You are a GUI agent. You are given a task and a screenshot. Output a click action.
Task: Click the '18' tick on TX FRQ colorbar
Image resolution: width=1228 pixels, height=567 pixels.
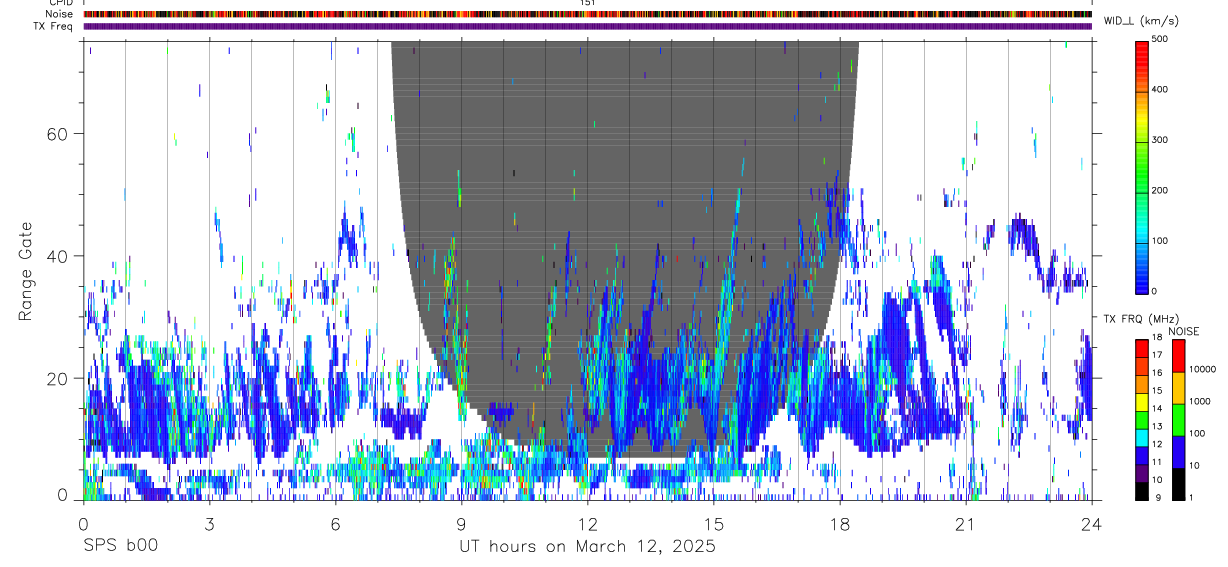coord(1157,338)
